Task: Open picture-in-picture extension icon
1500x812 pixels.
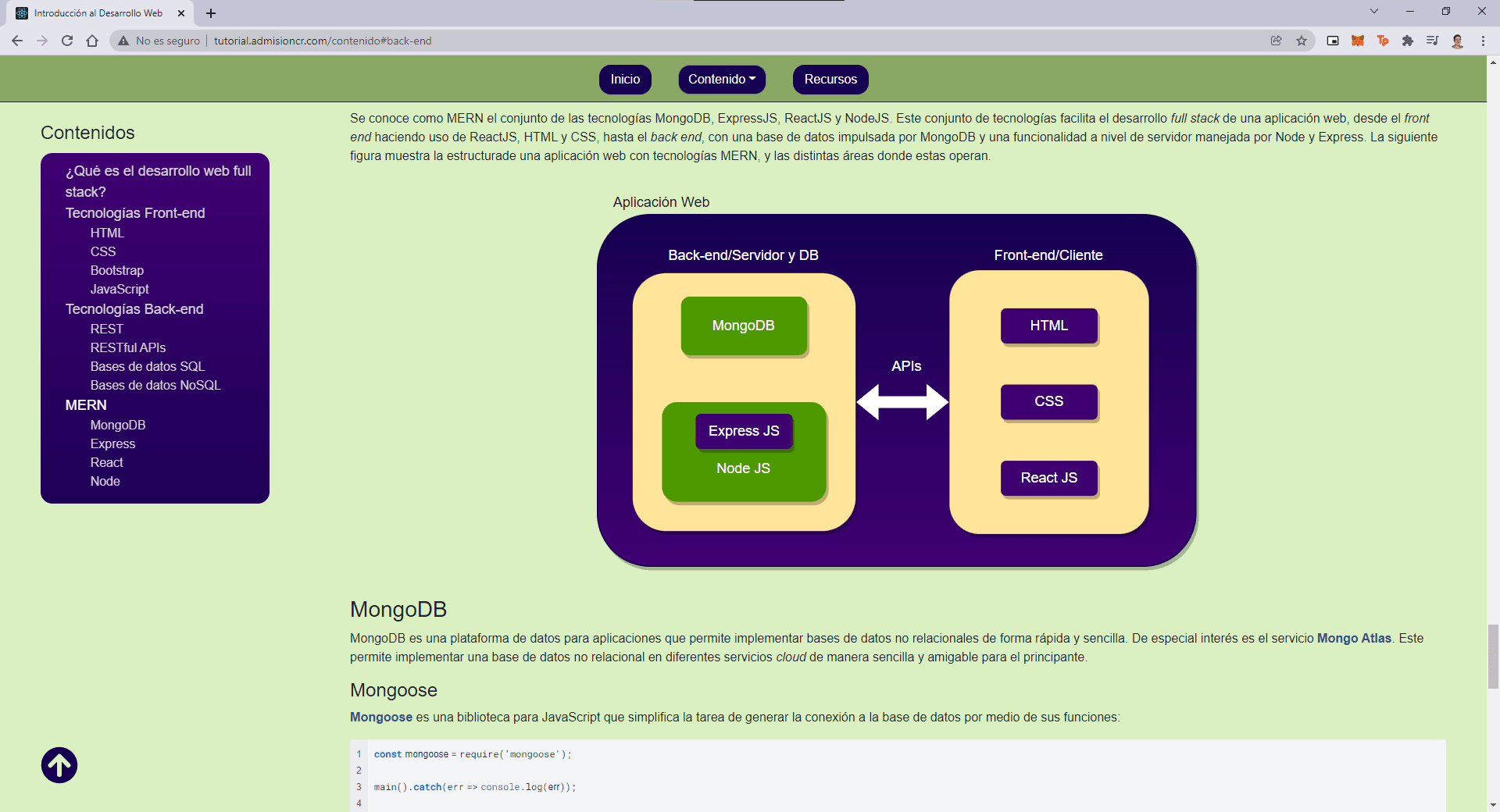Action: click(x=1333, y=41)
